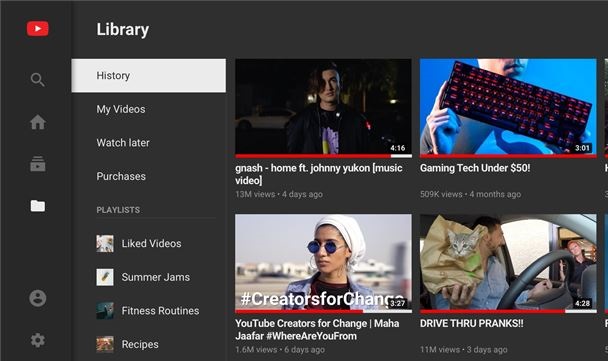Click title 'gnash - home ft. johnny yukon'
The image size is (608, 361).
[319, 174]
